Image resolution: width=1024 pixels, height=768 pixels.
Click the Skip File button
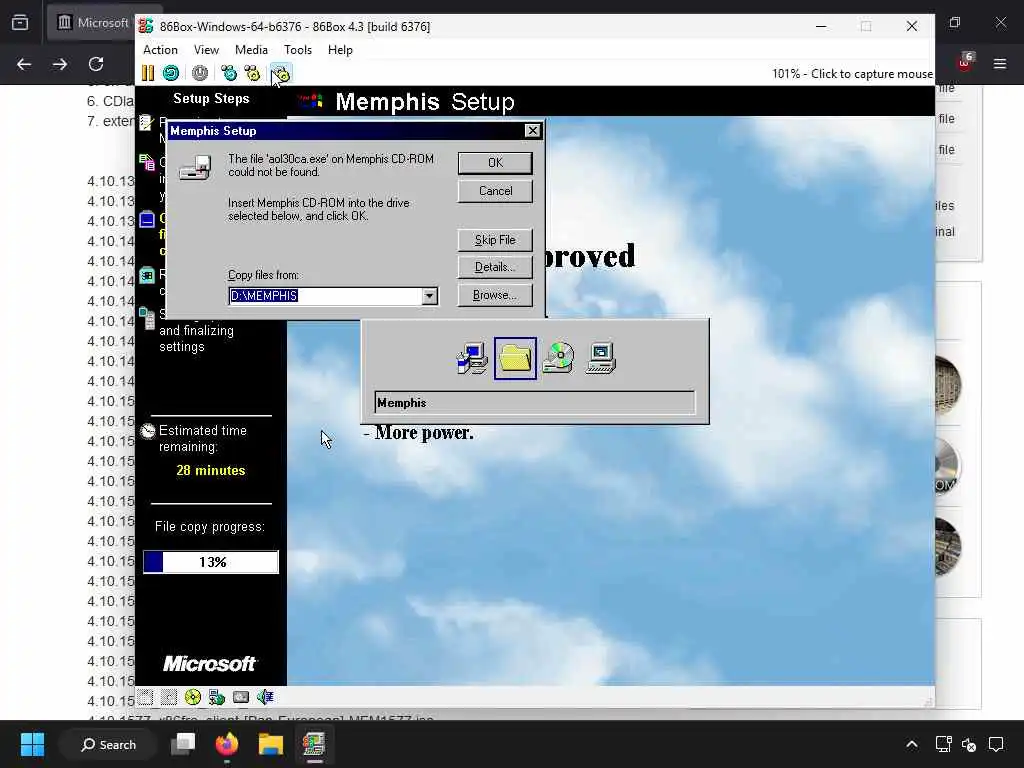(495, 240)
